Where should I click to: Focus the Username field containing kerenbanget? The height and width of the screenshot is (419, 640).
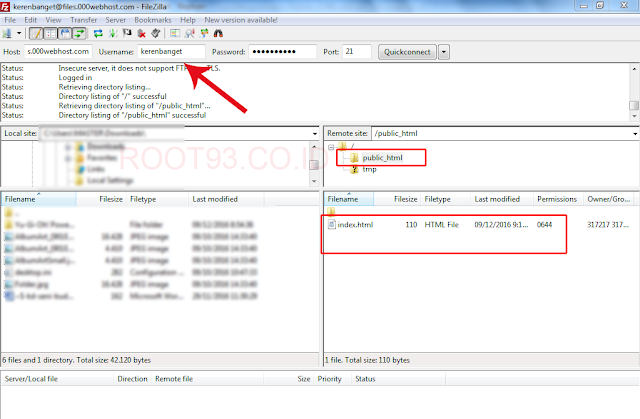pyautogui.click(x=171, y=51)
